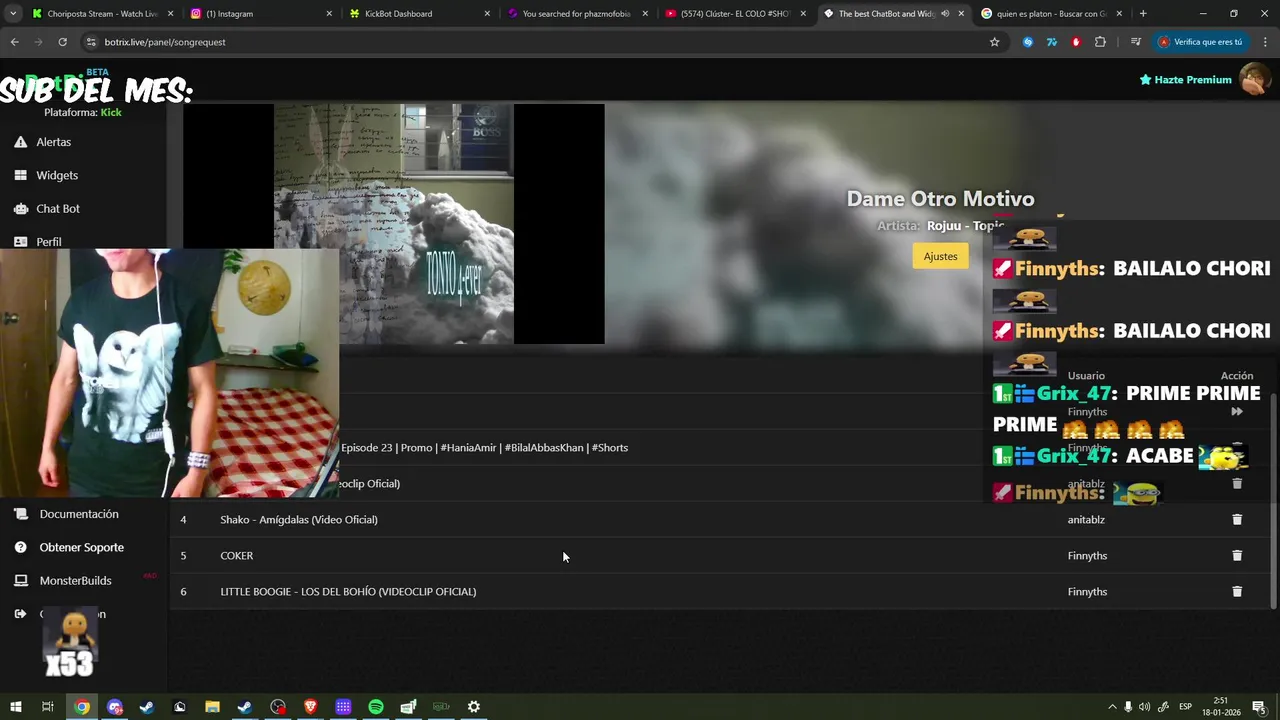Image resolution: width=1280 pixels, height=720 pixels.
Task: Open Spotify from the taskbar
Action: click(x=376, y=707)
